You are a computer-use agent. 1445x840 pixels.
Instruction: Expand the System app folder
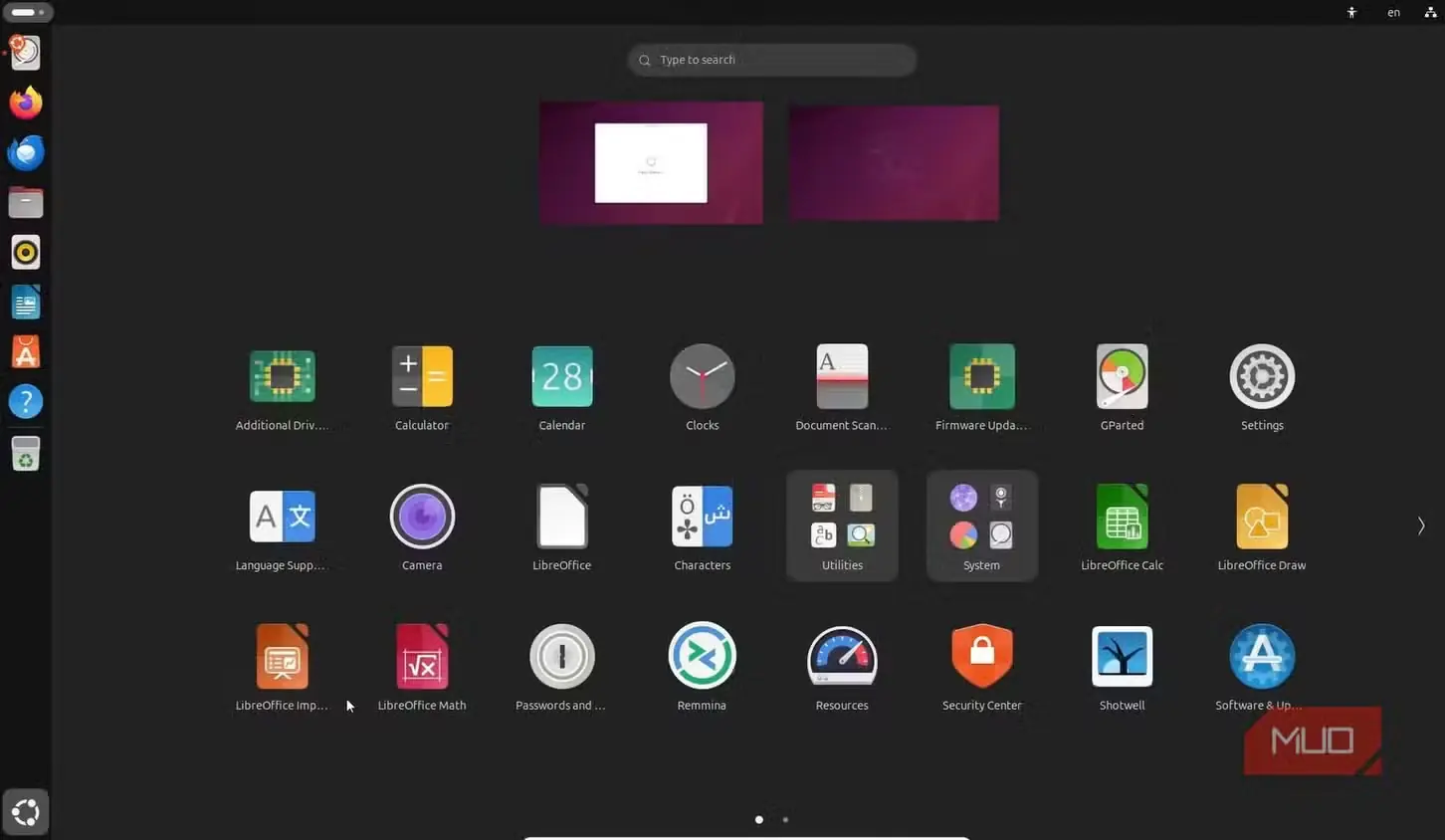pos(982,525)
